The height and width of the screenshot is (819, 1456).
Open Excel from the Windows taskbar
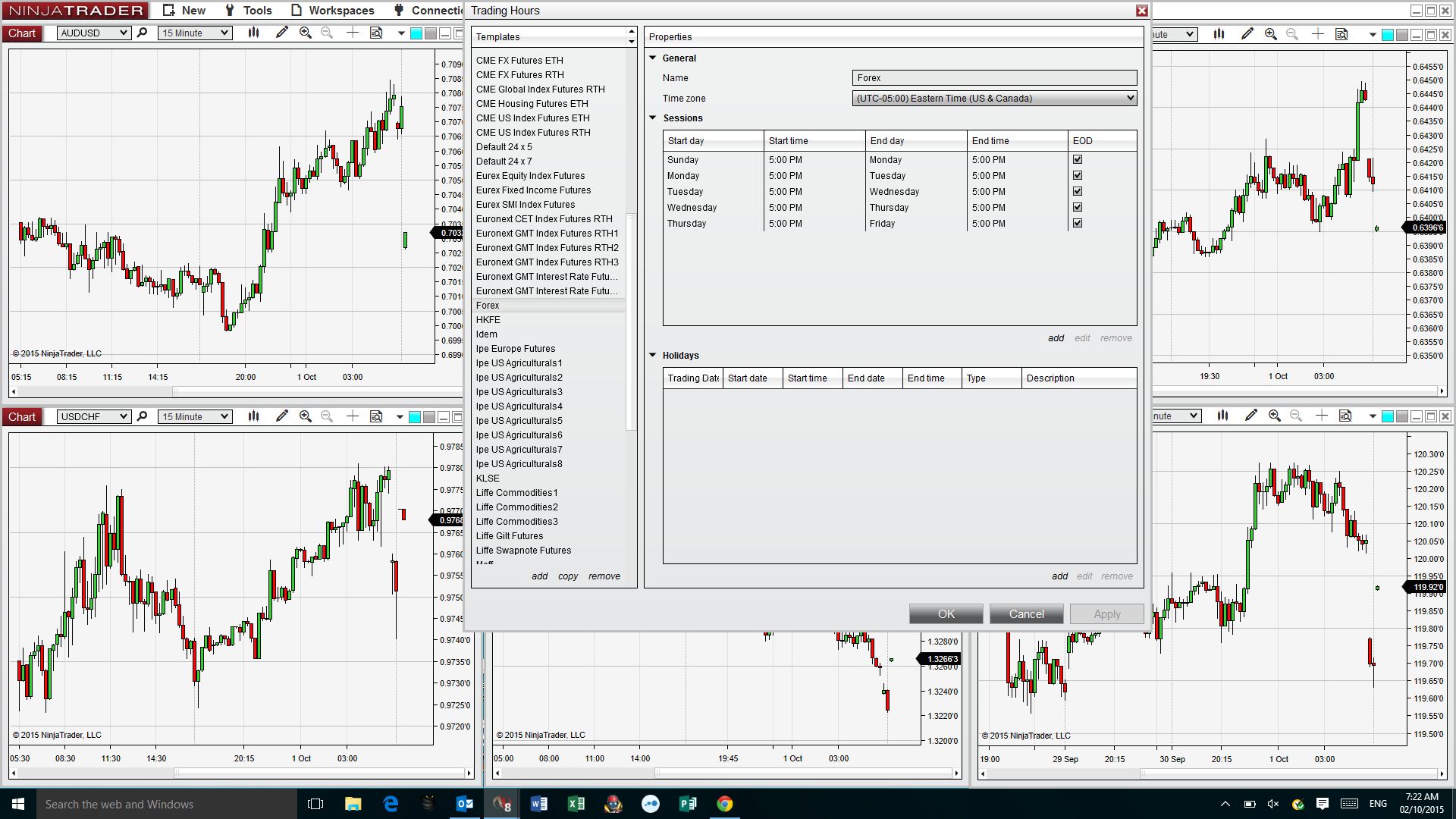click(x=576, y=804)
